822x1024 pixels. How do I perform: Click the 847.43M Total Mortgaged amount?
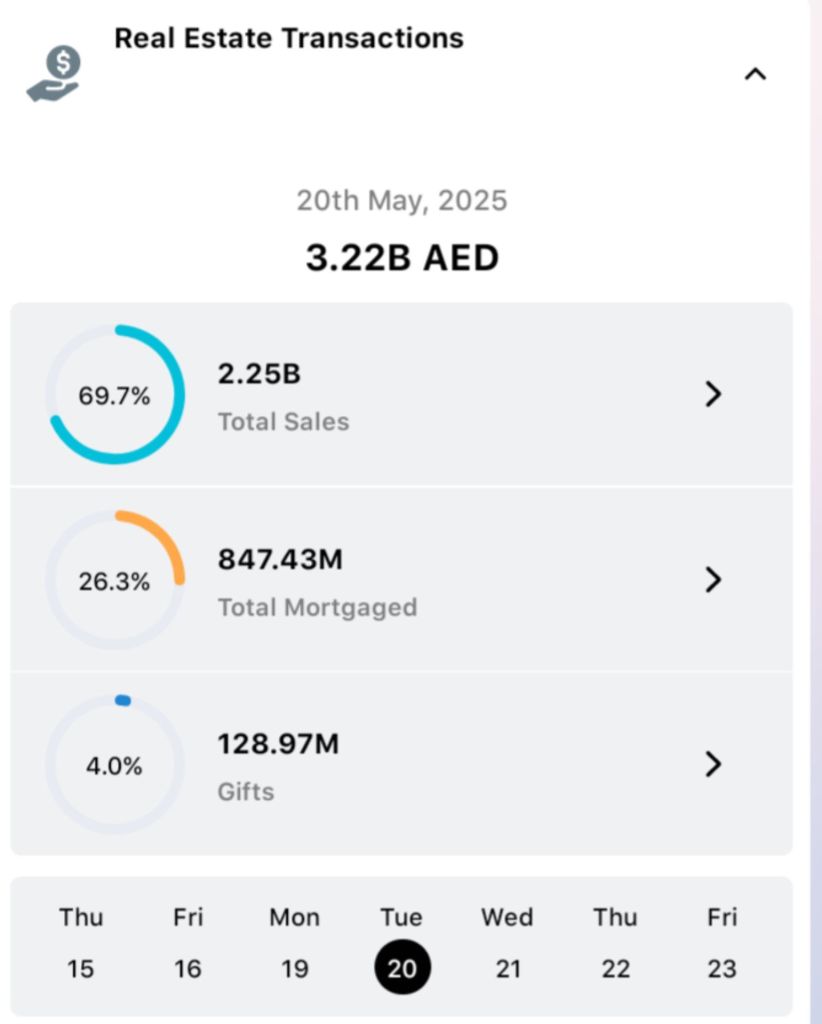[x=281, y=559]
